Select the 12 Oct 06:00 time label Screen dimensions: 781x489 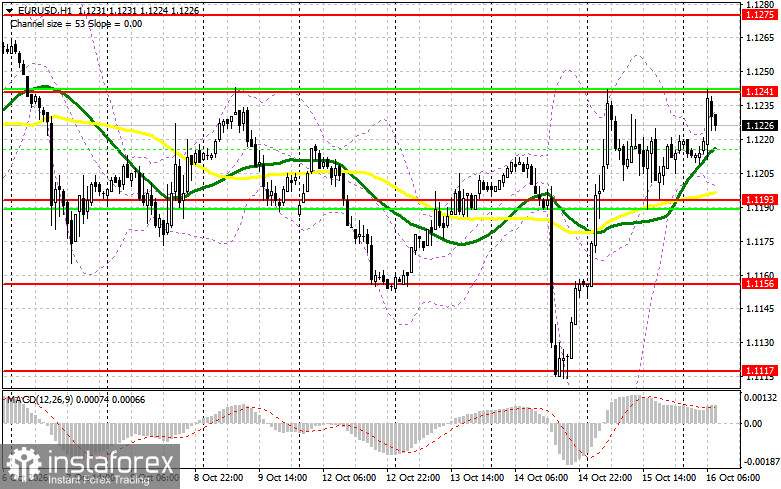(x=349, y=478)
